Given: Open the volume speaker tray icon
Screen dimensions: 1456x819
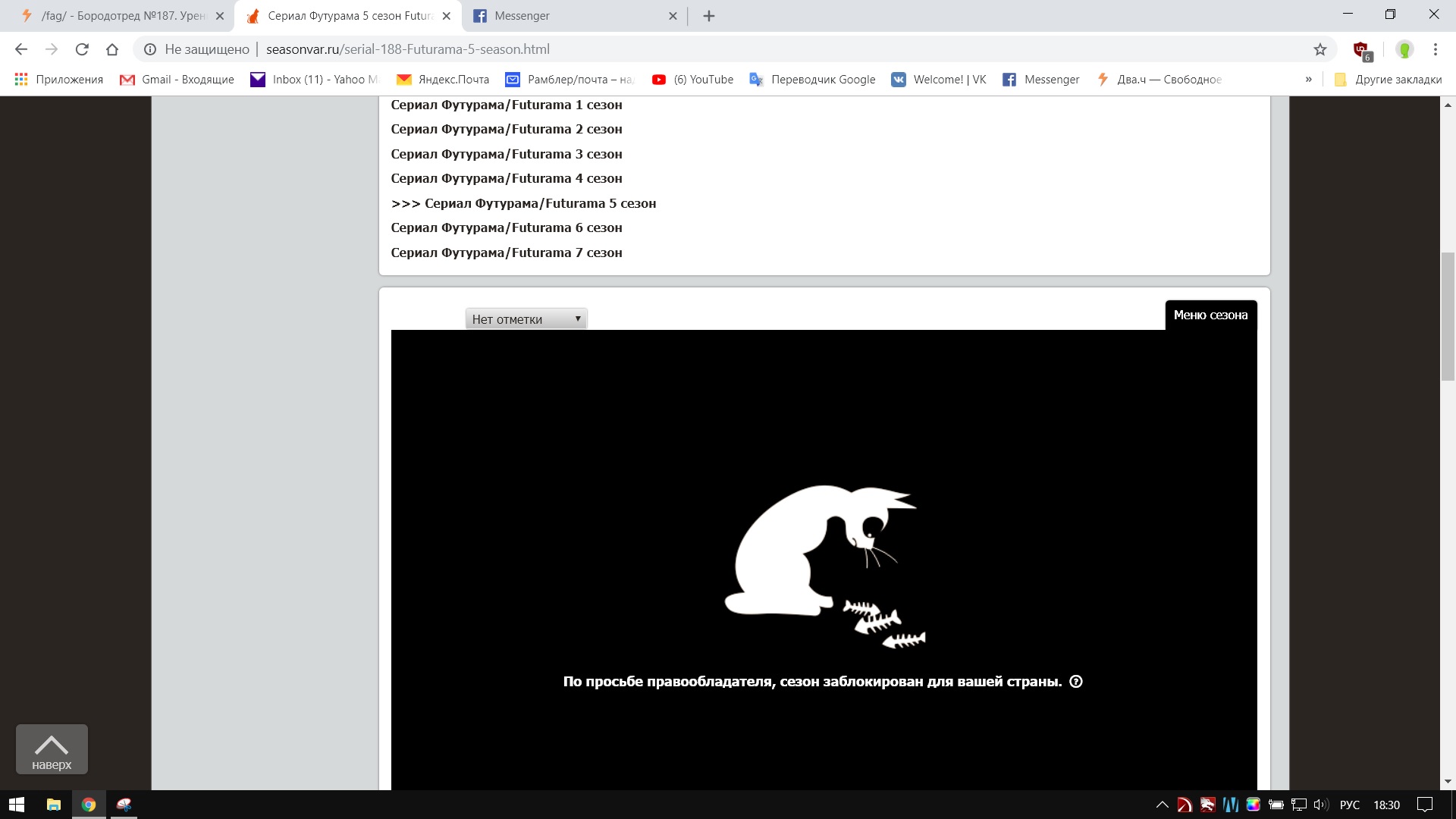Looking at the screenshot, I should (x=1321, y=805).
